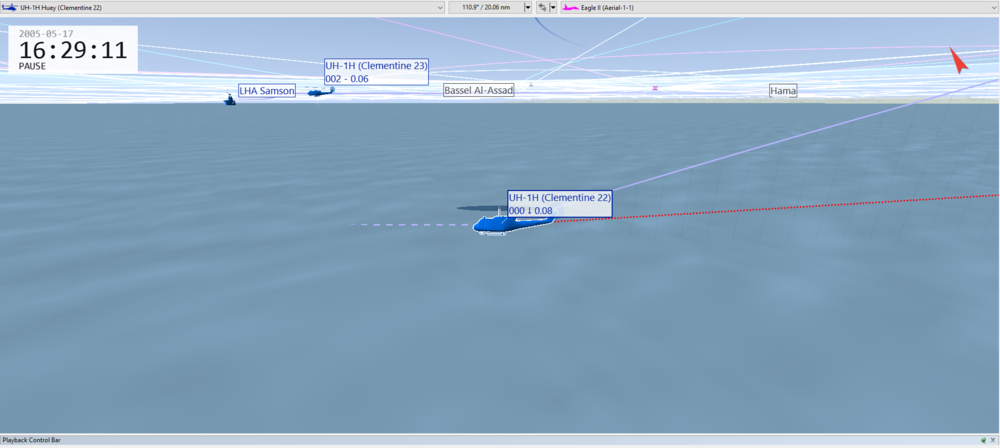This screenshot has height=448, width=1000.
Task: Click the 110.9° / 20.06 nm range readout field
Action: pos(486,7)
